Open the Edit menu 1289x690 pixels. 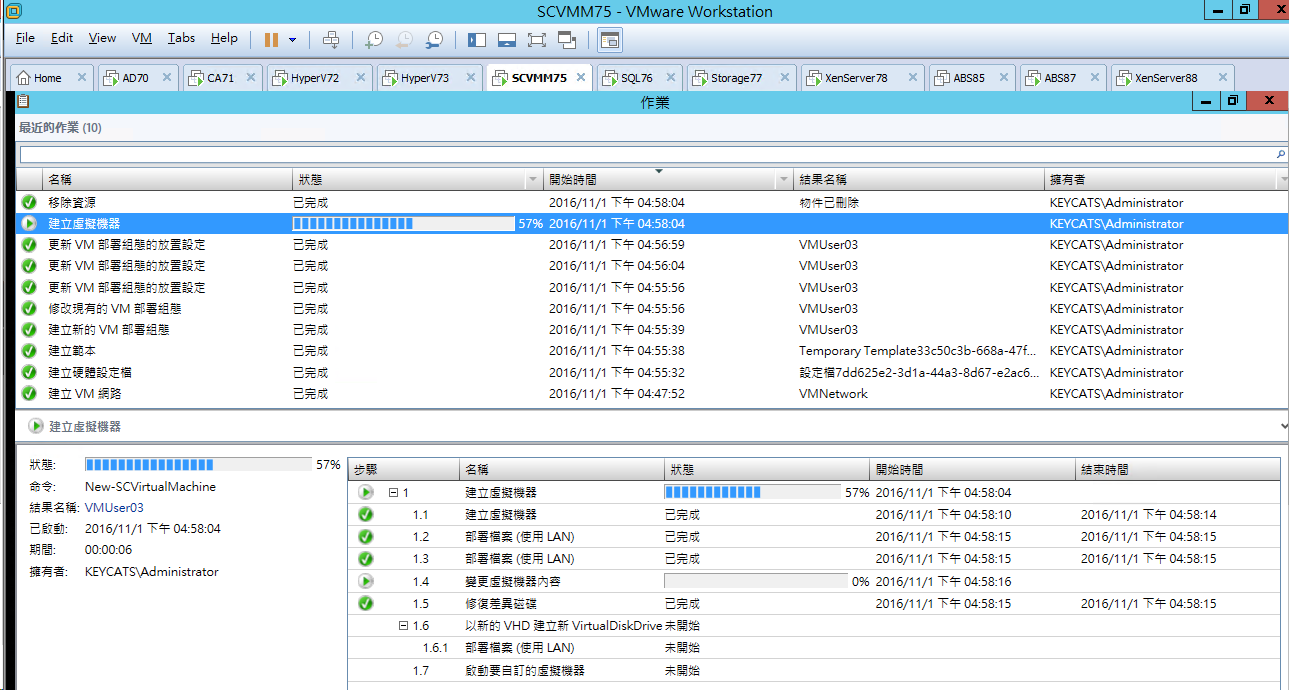(62, 38)
